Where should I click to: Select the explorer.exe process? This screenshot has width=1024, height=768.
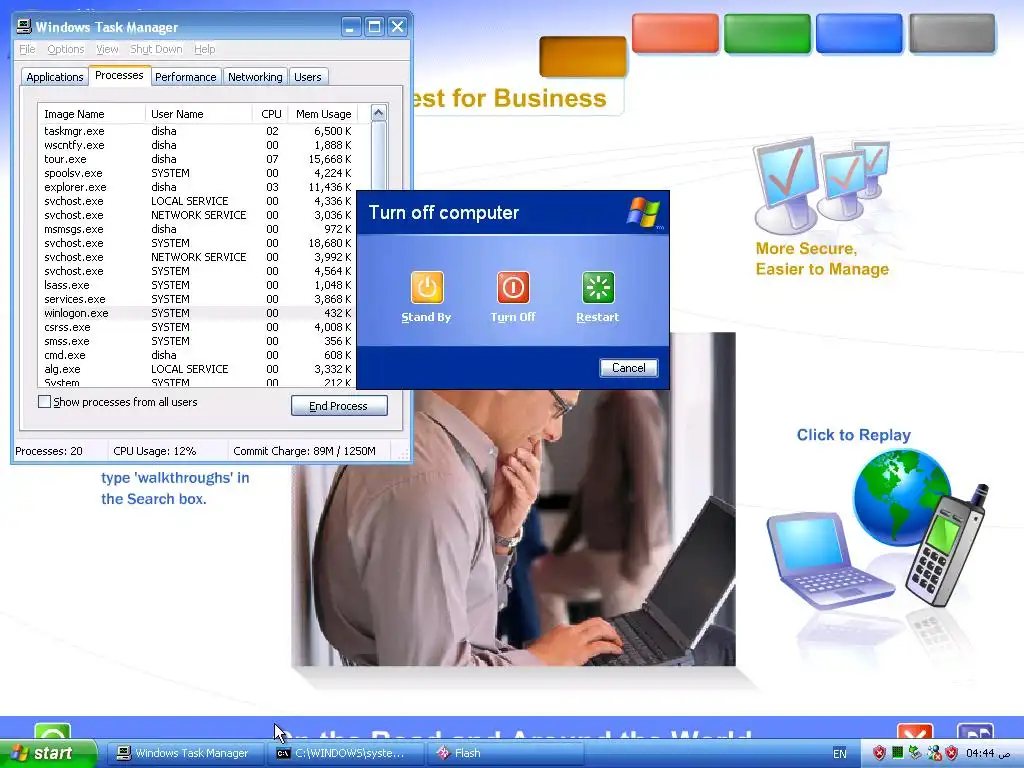click(198, 187)
